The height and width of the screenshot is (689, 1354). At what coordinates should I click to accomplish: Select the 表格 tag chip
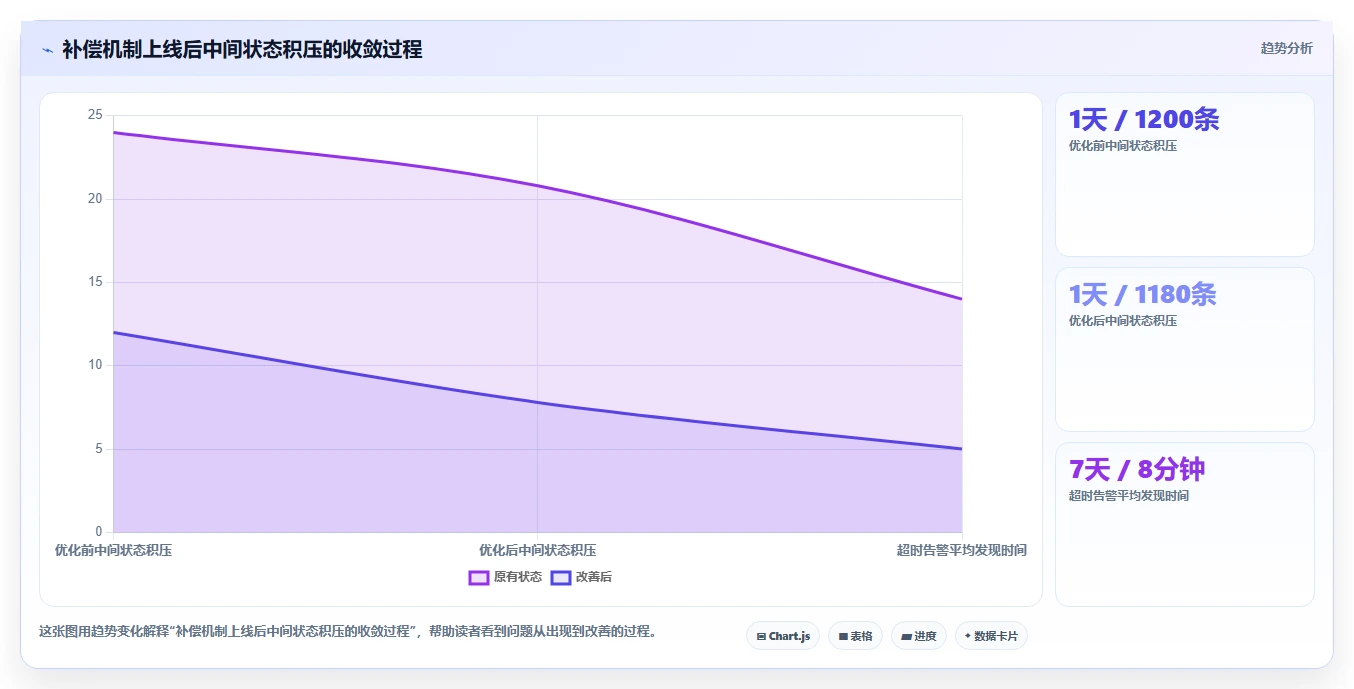point(855,636)
